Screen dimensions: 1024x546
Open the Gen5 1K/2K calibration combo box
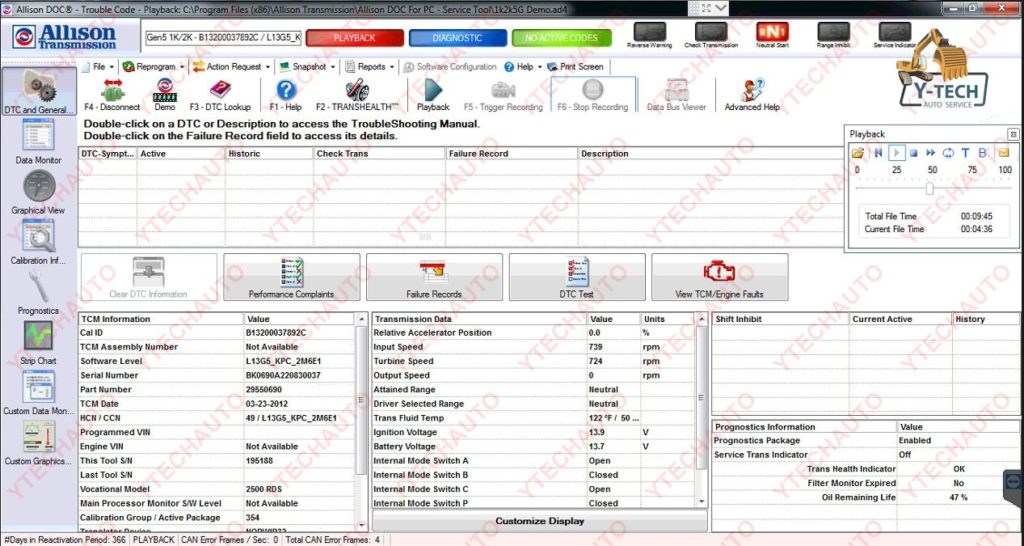(x=223, y=38)
